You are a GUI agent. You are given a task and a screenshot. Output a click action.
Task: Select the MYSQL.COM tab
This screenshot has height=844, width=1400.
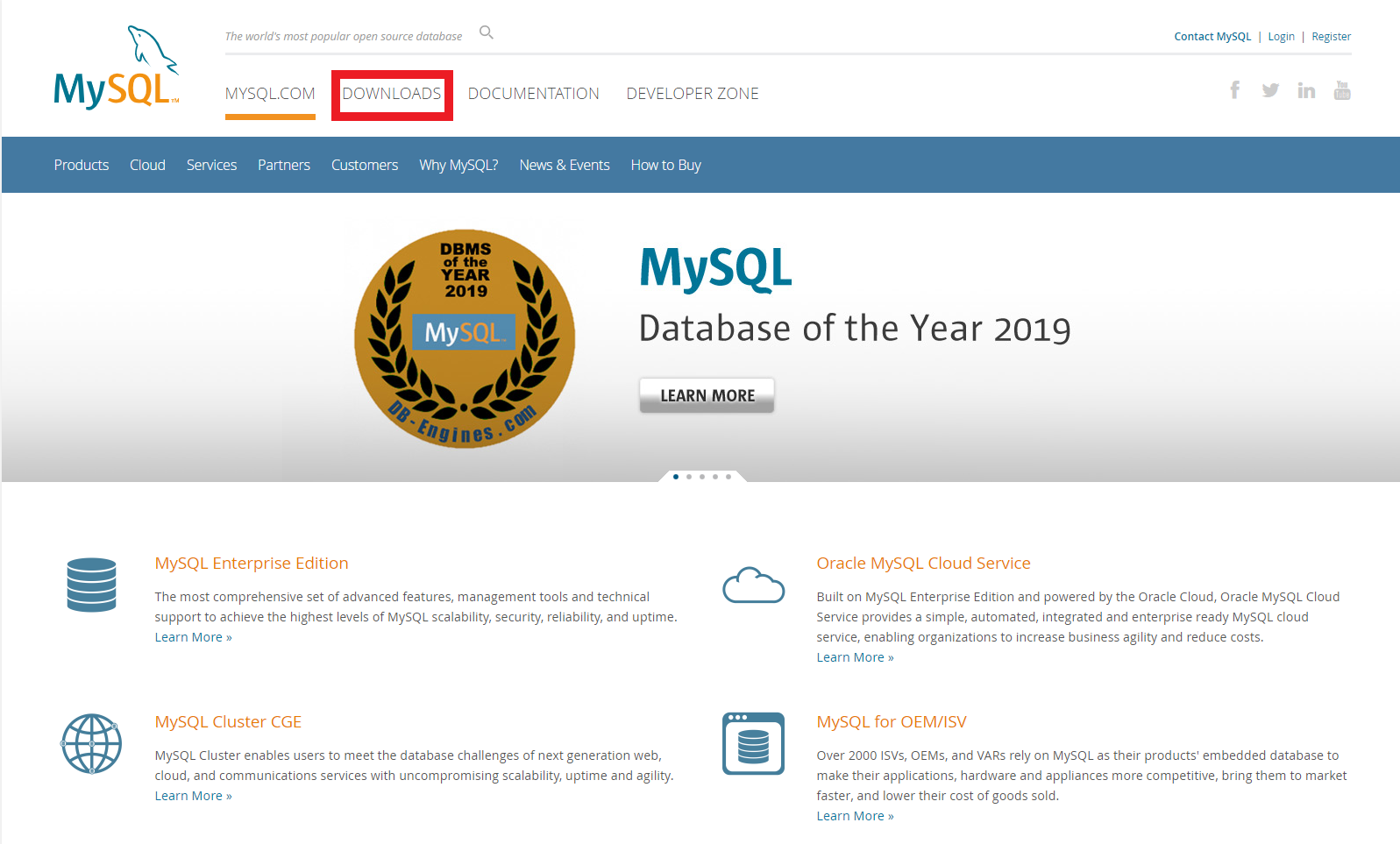coord(270,94)
